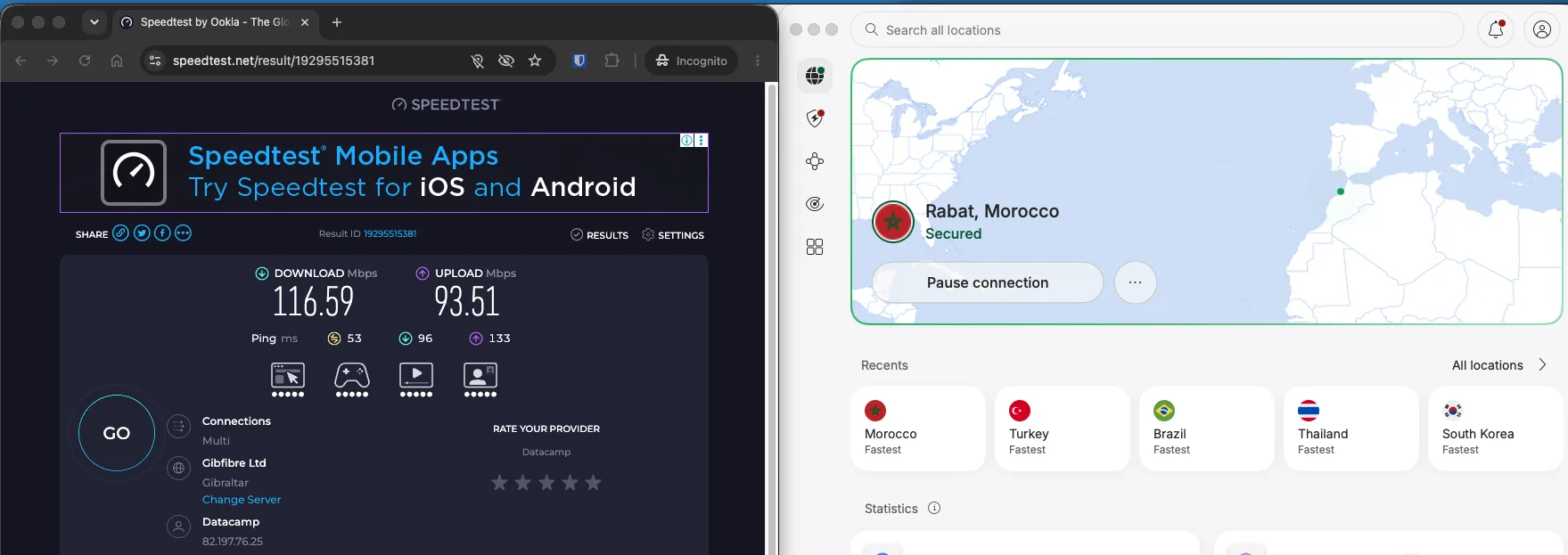Click the video streaming performance icon

416,379
